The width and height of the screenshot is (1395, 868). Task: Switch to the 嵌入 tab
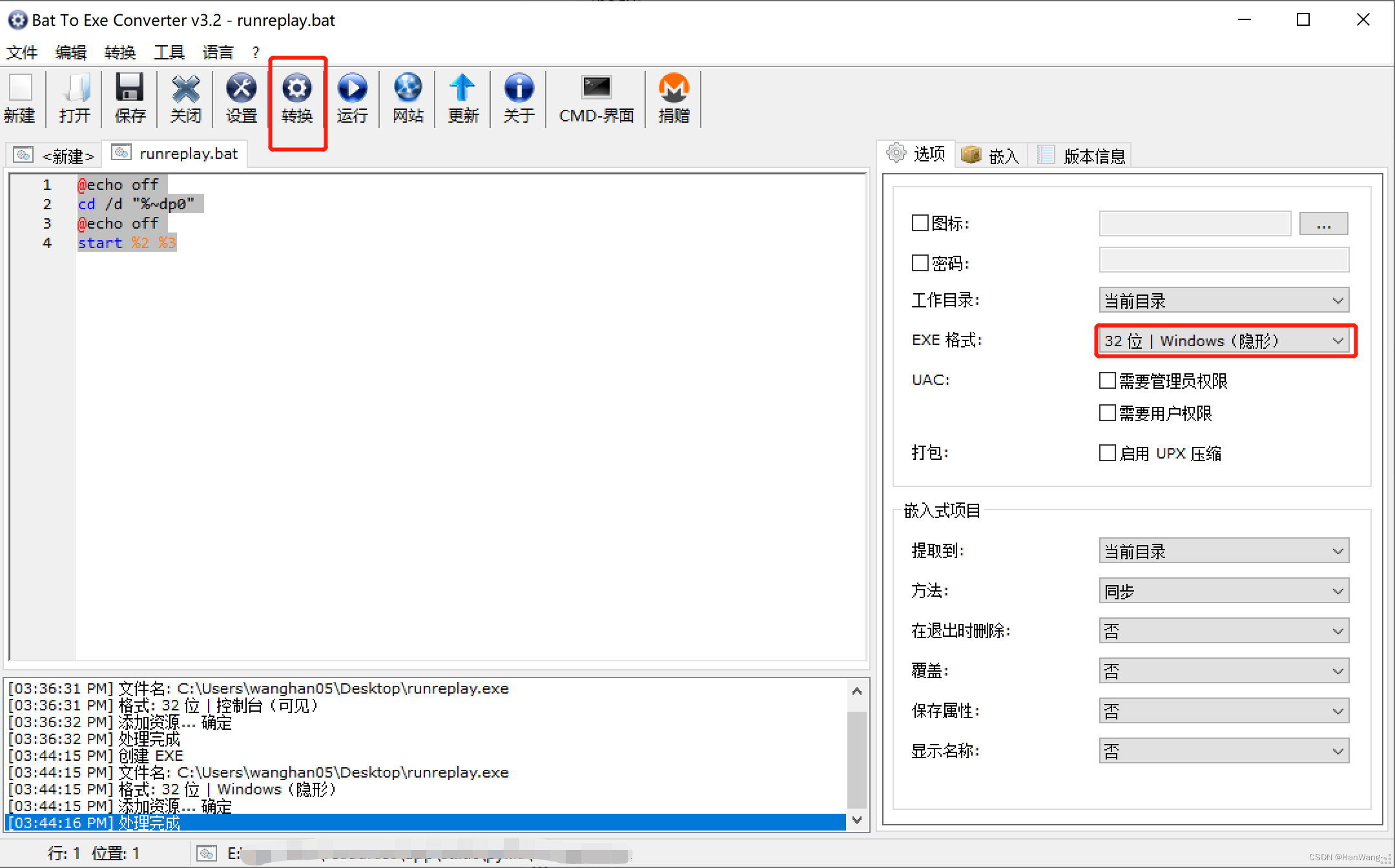click(x=991, y=155)
